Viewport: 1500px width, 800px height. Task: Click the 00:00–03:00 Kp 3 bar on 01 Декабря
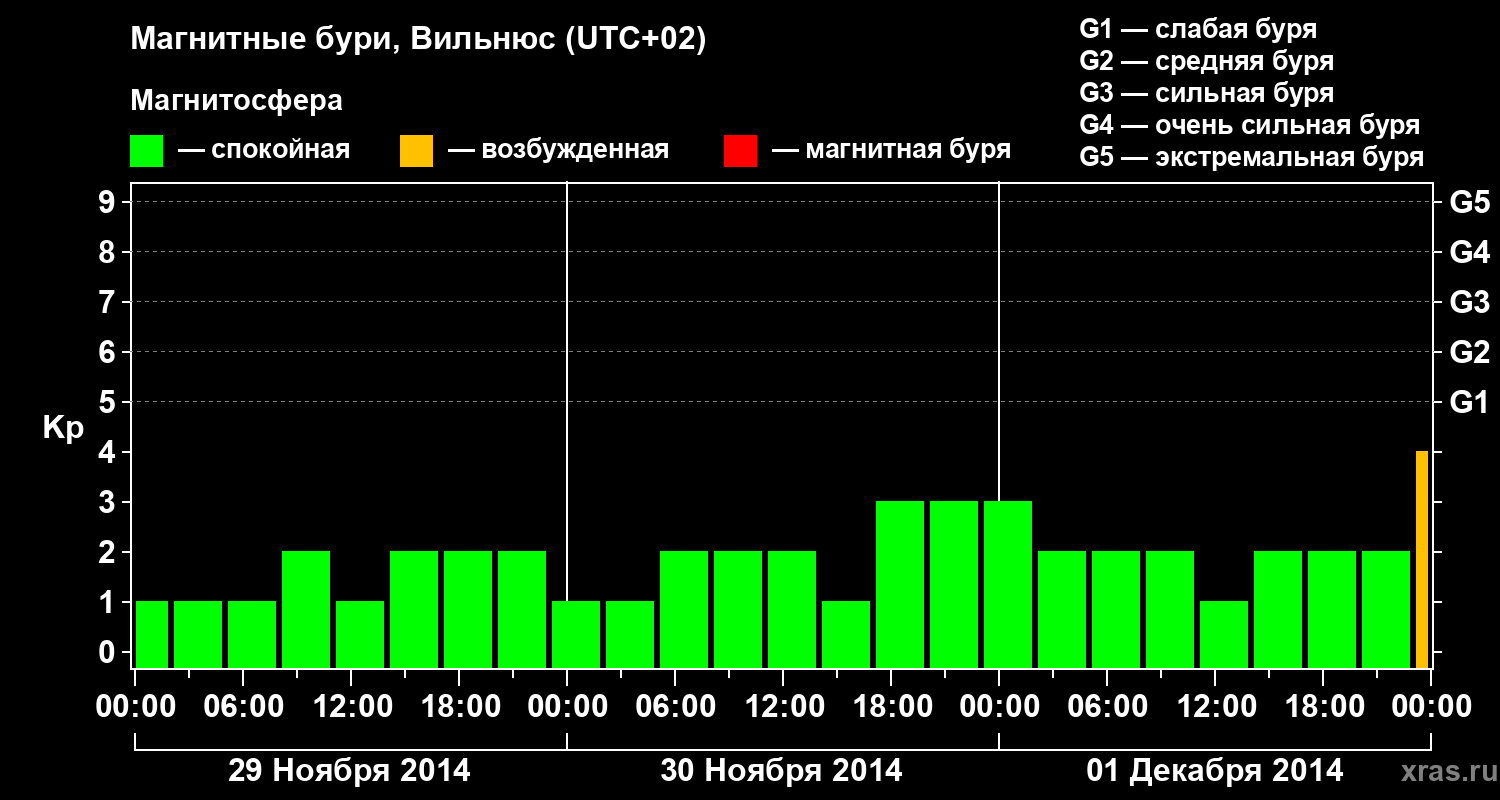click(x=1008, y=585)
